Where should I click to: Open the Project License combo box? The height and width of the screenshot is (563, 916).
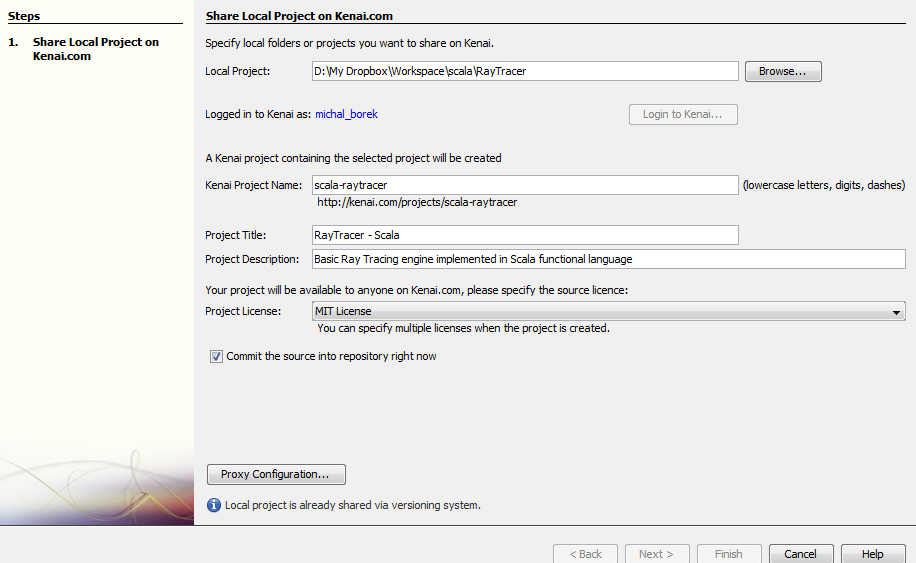point(608,312)
